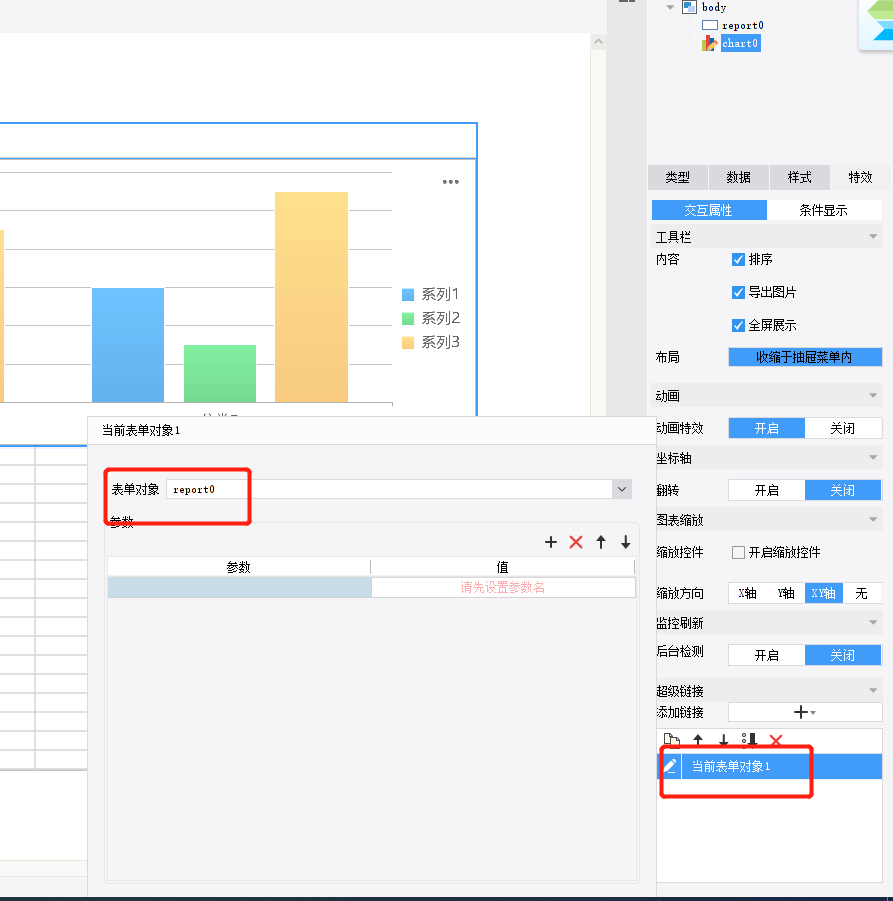The image size is (893, 901).
Task: Click the 收缩于抽屉菜单内 layout button
Action: (x=805, y=357)
